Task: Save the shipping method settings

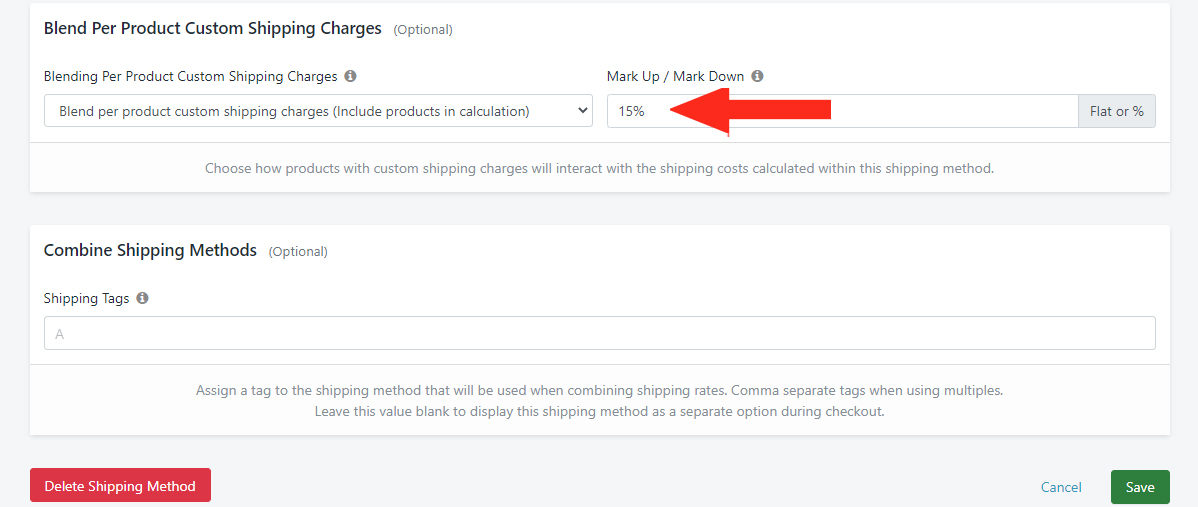Action: (x=1140, y=487)
